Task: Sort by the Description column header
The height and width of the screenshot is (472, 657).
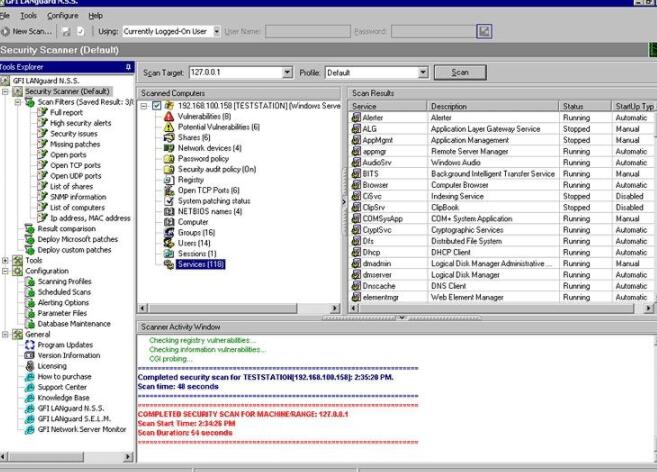Action: pyautogui.click(x=493, y=106)
